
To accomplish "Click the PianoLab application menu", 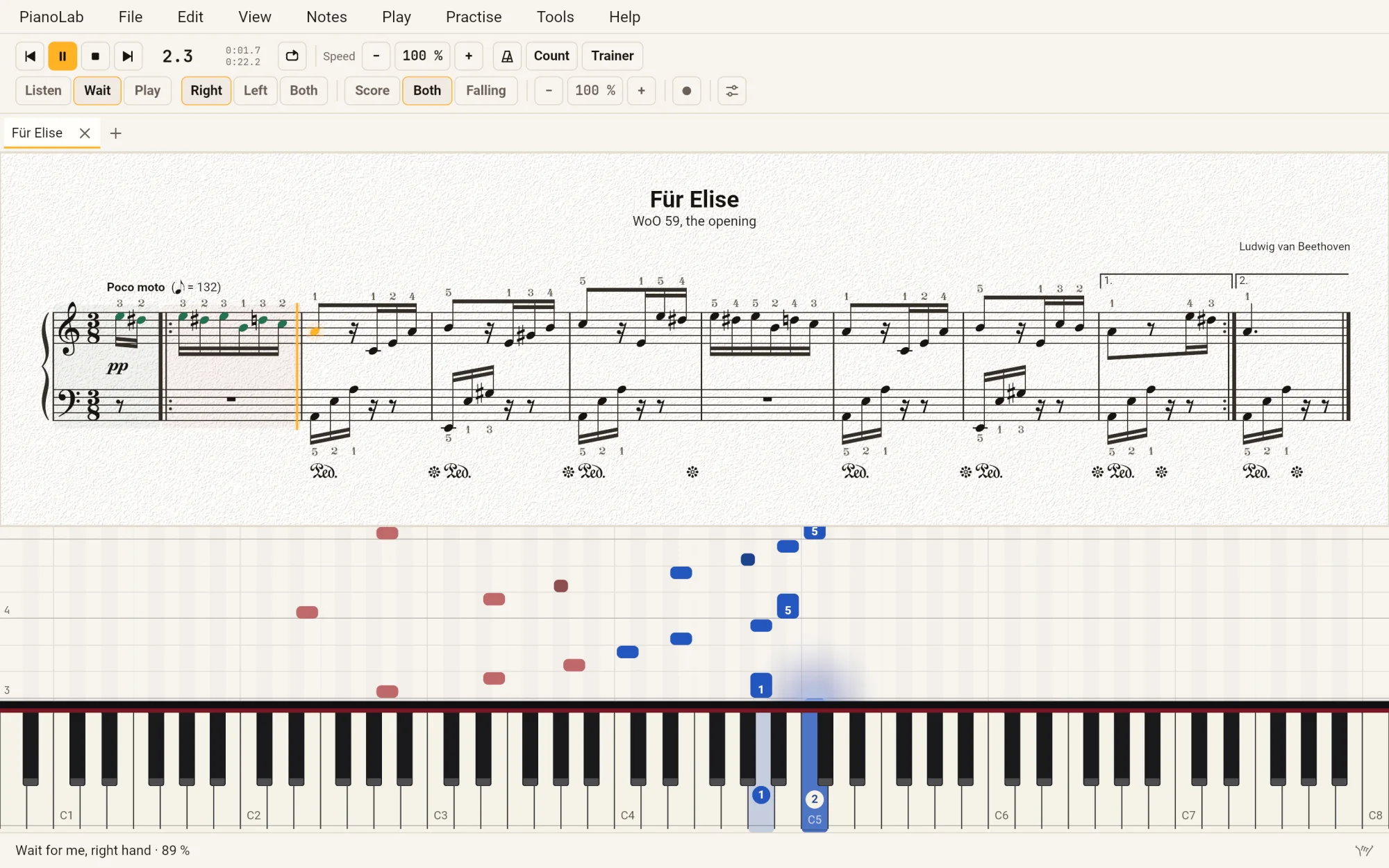I will 51,17.
